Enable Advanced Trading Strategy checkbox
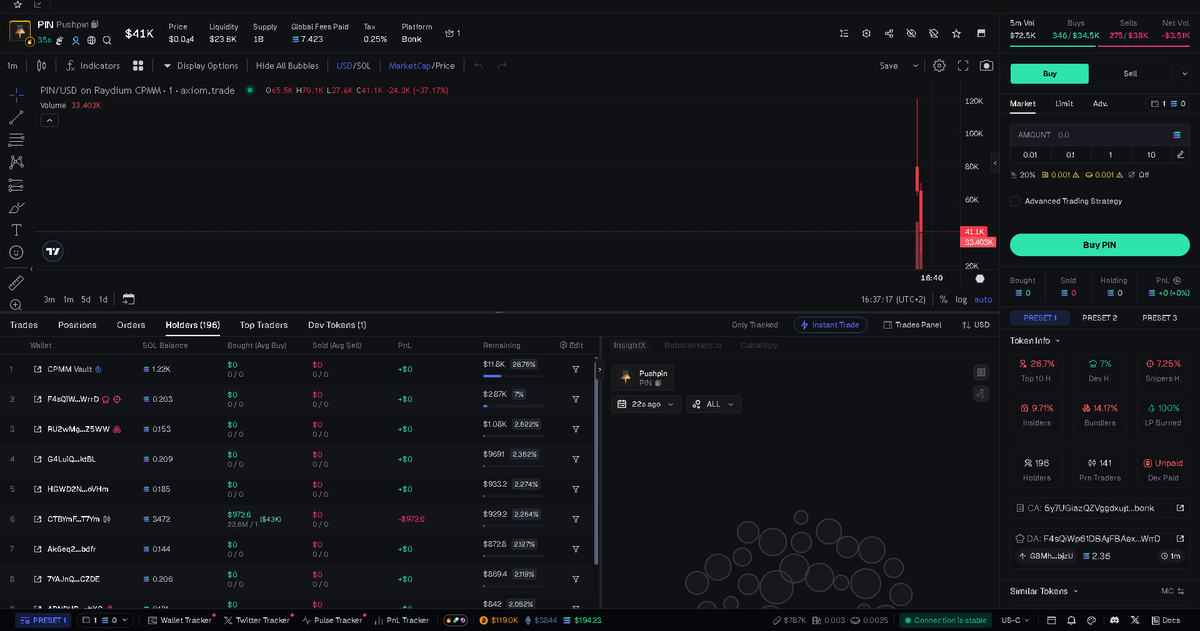This screenshot has width=1200, height=631. 1015,201
